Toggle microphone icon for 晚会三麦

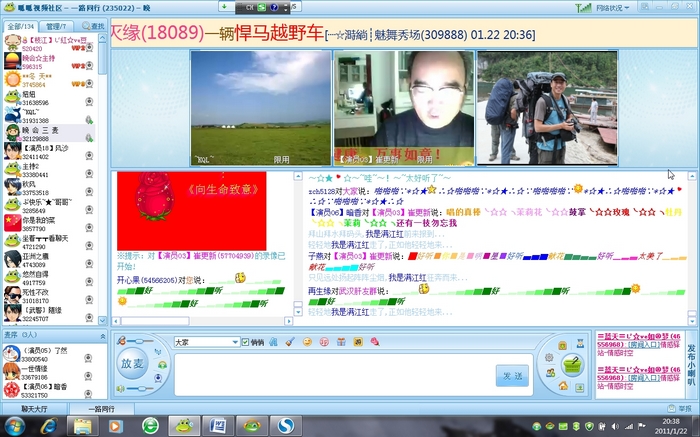(89, 137)
